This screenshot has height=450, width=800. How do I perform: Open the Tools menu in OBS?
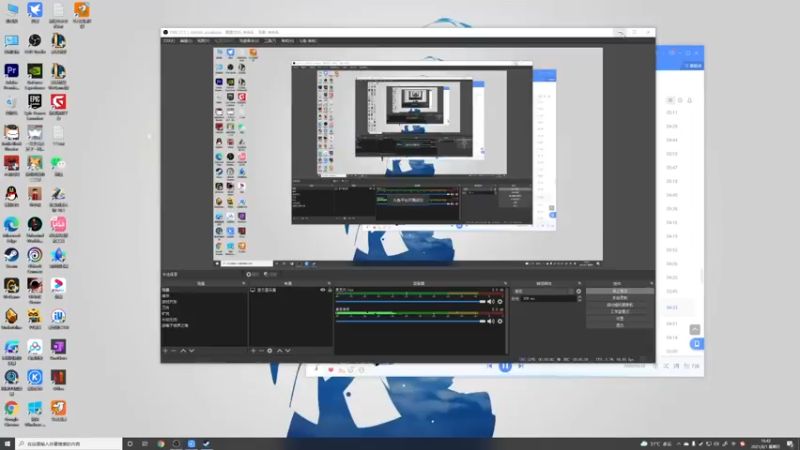270,41
